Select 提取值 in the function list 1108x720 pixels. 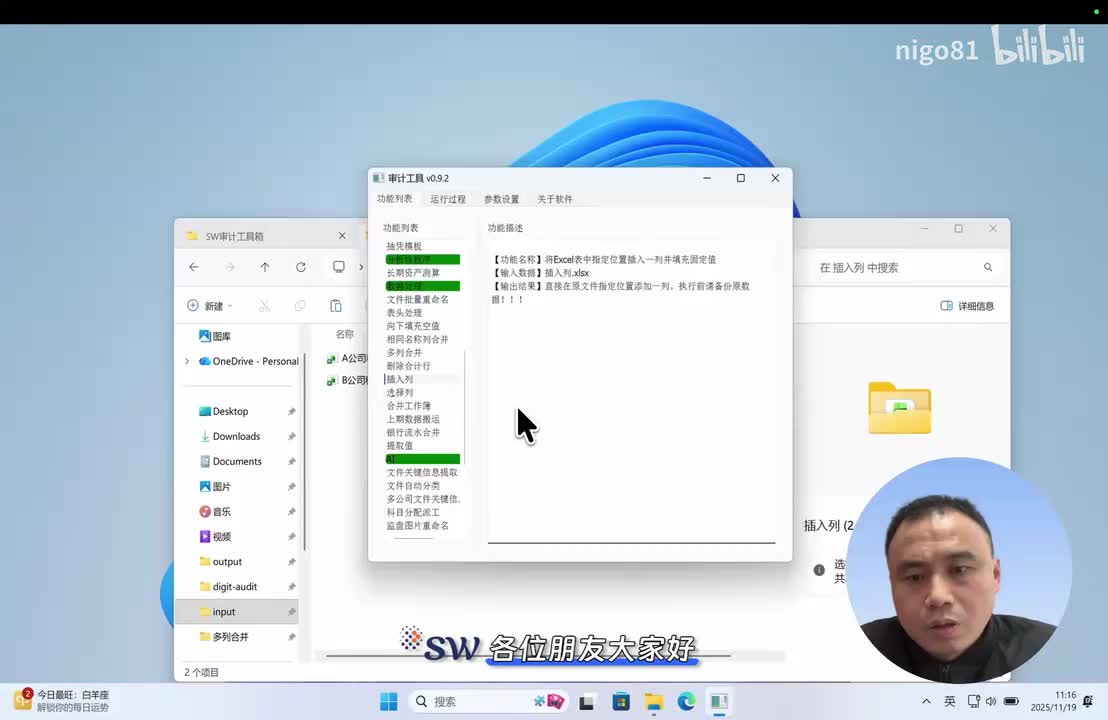(x=400, y=446)
